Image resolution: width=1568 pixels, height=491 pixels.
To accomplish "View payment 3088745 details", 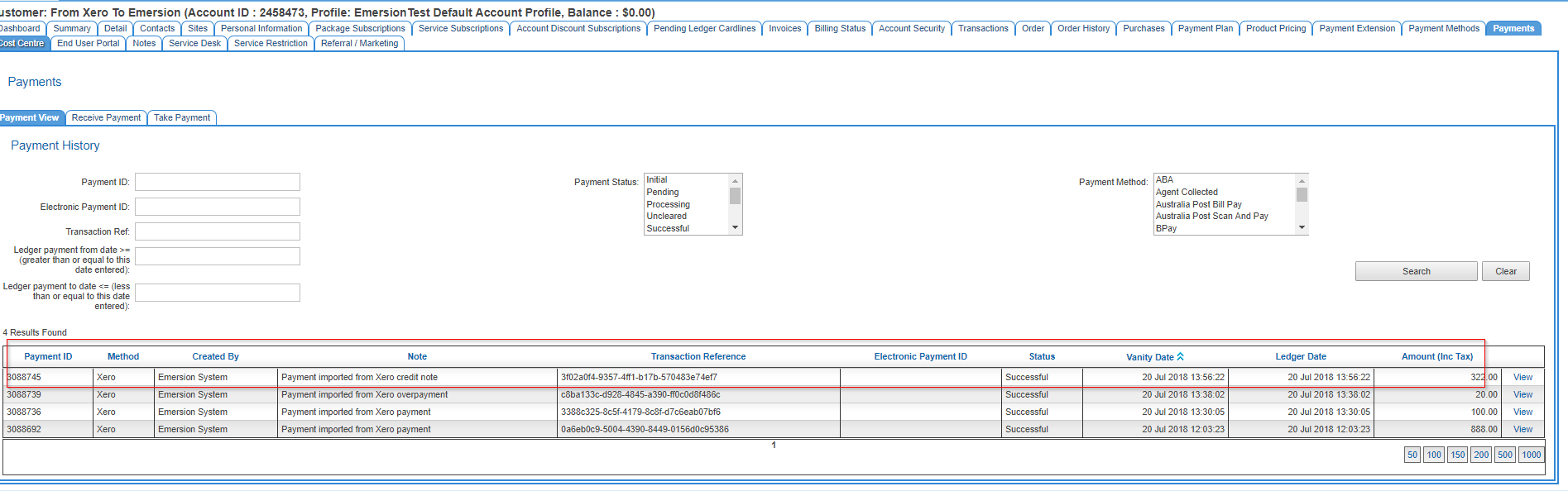I will (x=1522, y=378).
